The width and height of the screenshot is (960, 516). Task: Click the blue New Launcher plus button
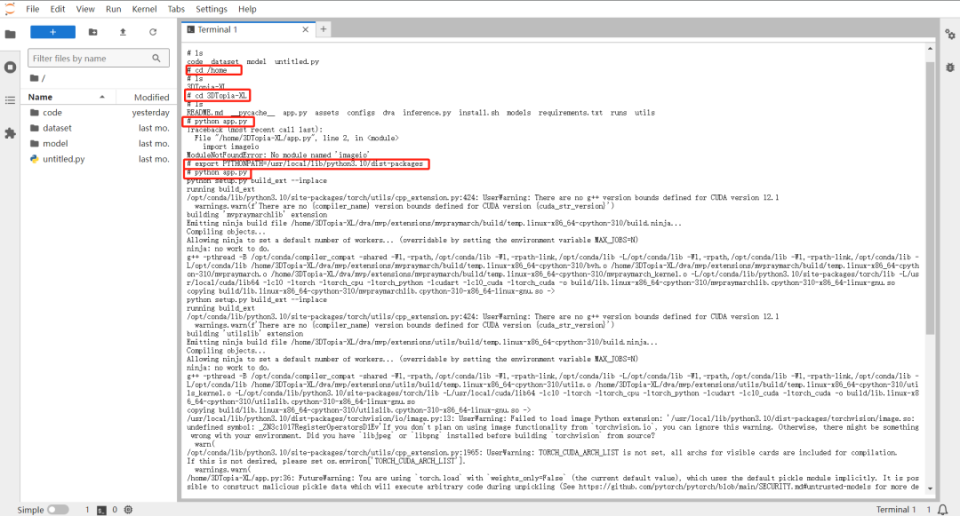53,32
